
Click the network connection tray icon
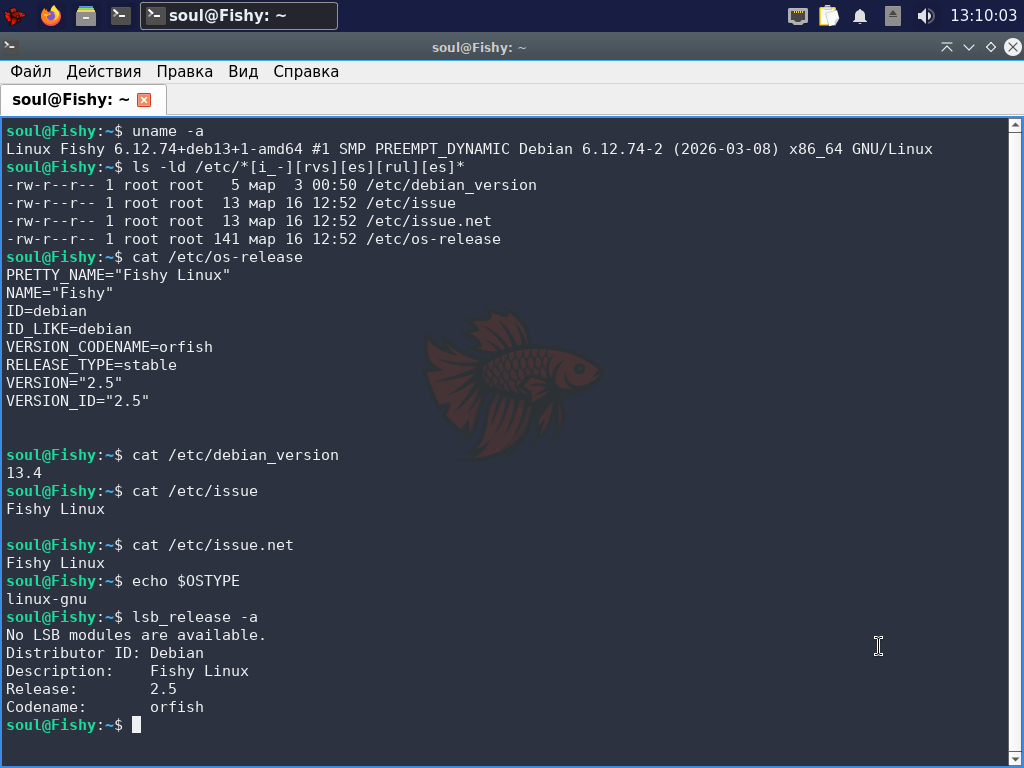point(797,16)
